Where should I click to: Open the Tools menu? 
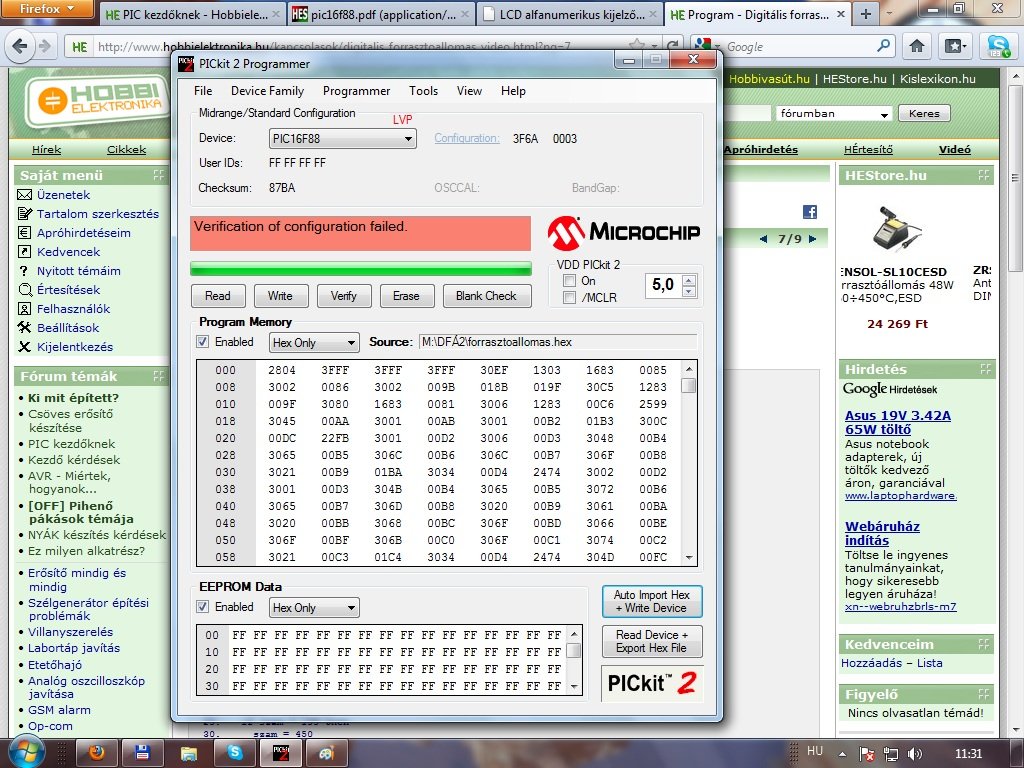[x=423, y=91]
